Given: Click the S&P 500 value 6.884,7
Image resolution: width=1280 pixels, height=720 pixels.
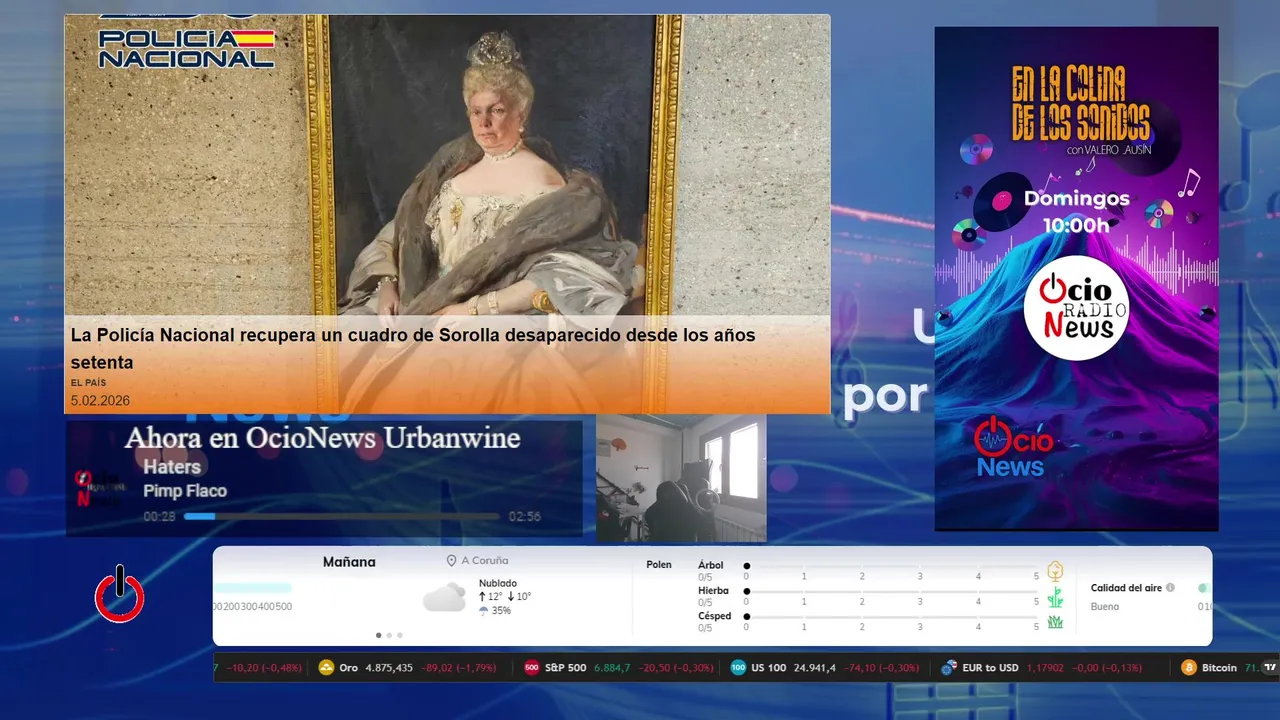Looking at the screenshot, I should pos(612,668).
